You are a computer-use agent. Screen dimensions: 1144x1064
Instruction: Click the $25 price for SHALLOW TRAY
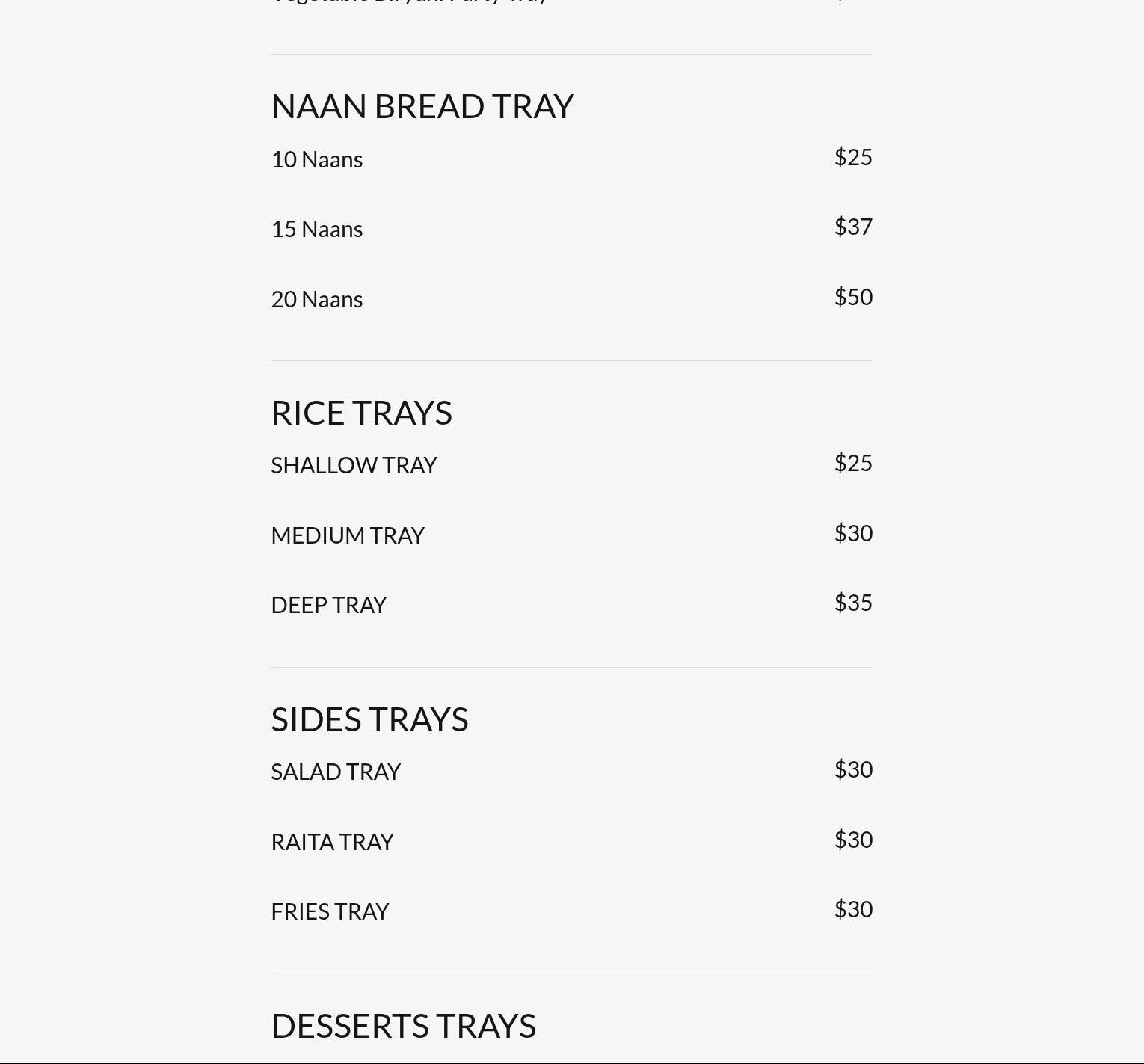(x=853, y=463)
